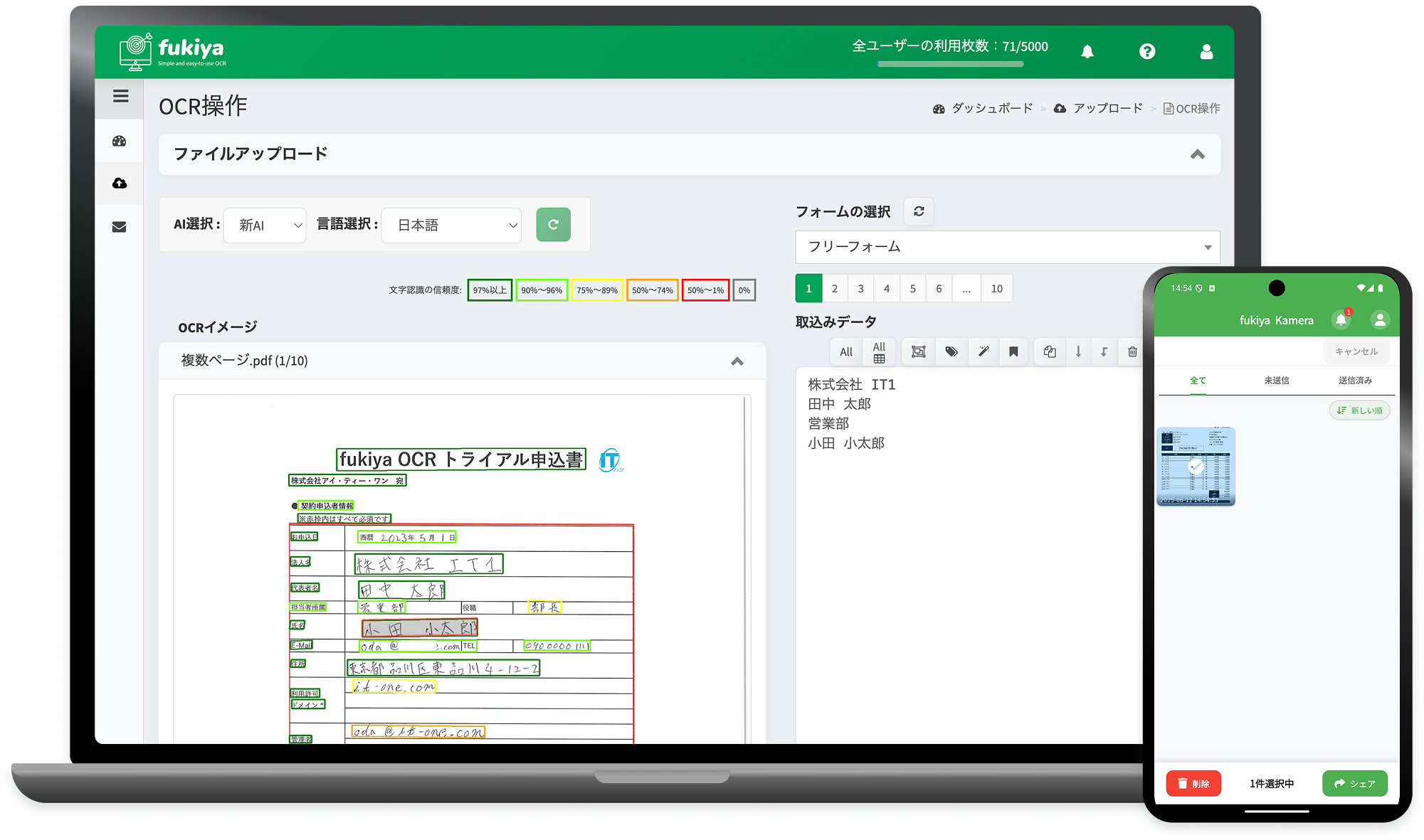Click アップロード breadcrumb link
This screenshot has width=1424, height=840.
(x=1098, y=108)
